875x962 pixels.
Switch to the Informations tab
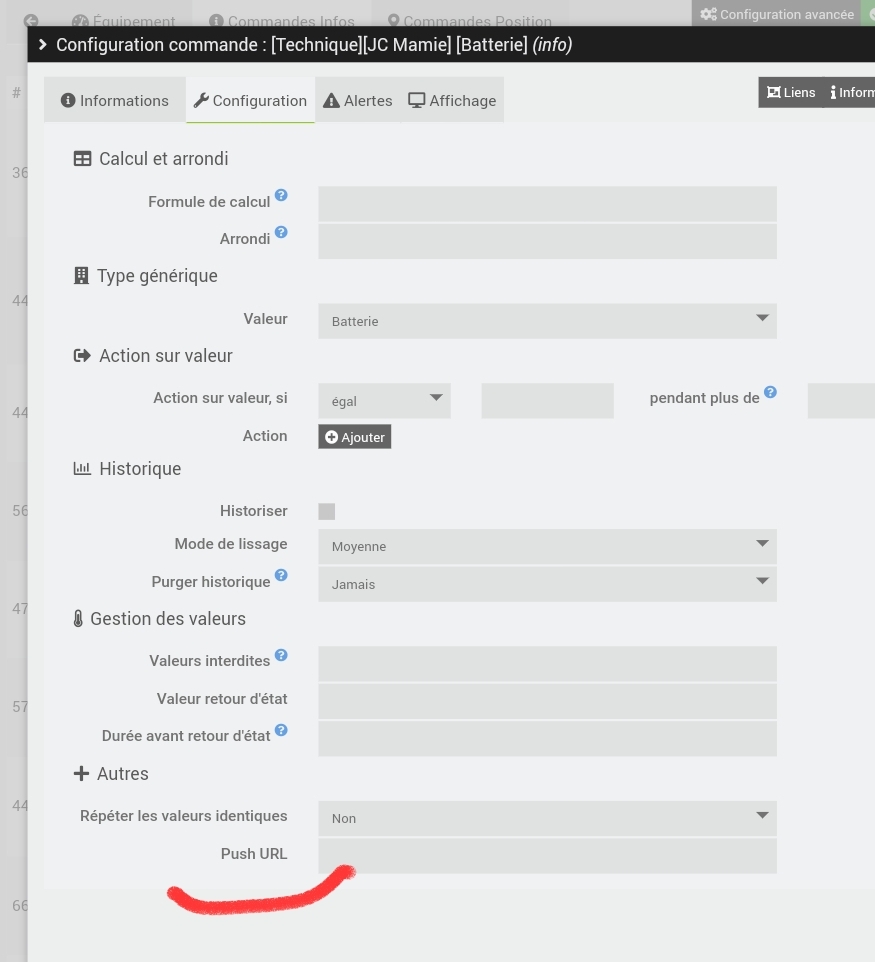click(114, 99)
